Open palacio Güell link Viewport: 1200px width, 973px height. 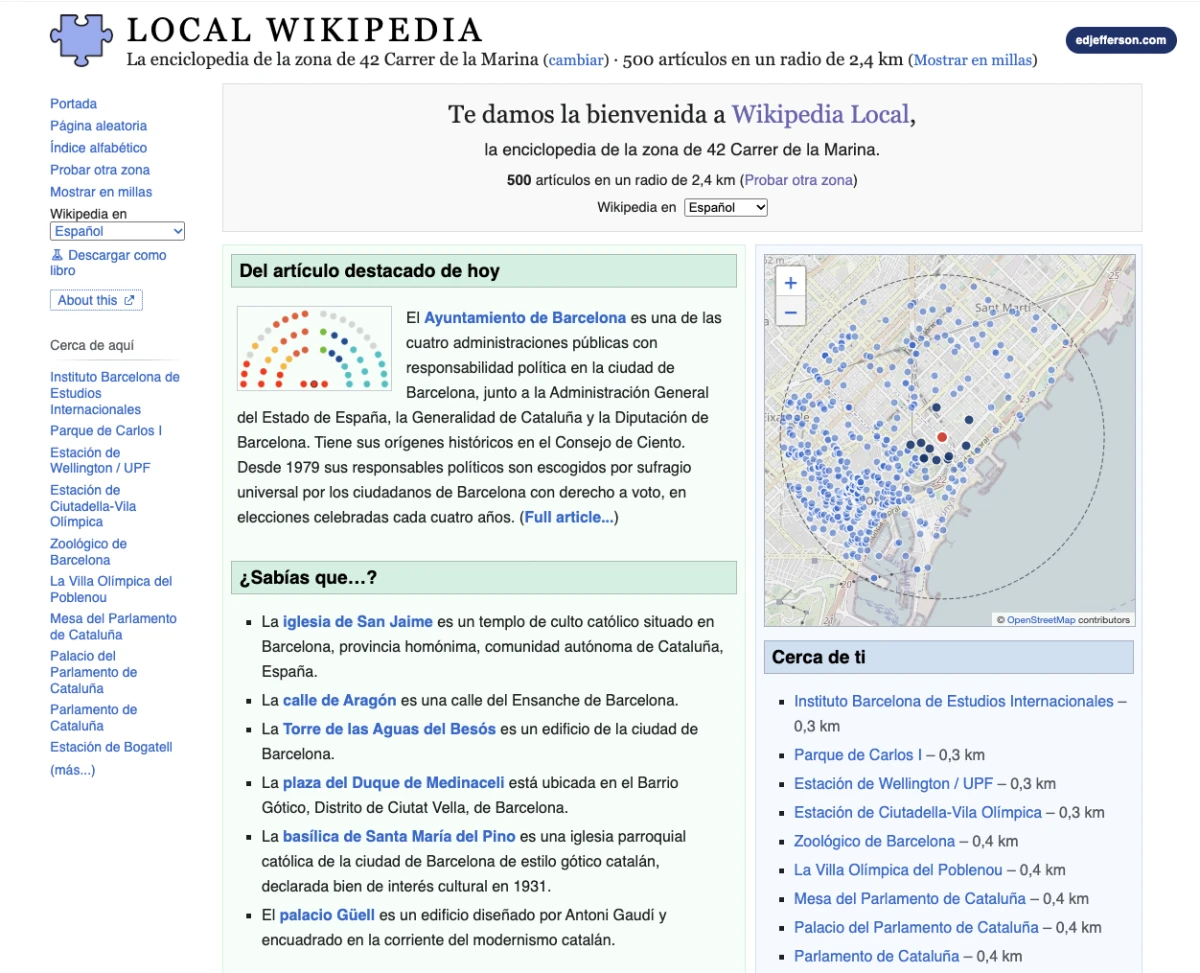(x=327, y=915)
